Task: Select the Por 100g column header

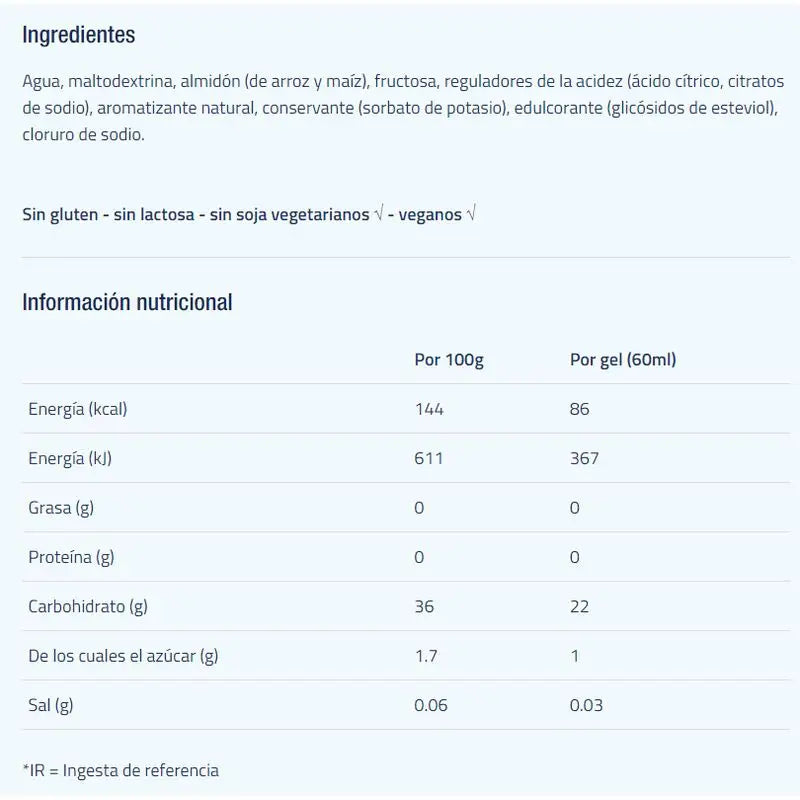Action: point(449,359)
